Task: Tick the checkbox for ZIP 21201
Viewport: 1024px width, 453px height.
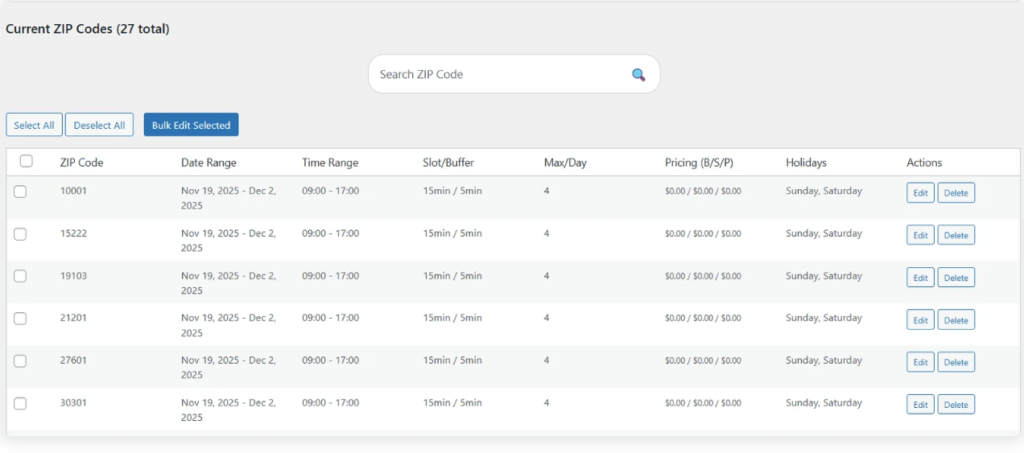Action: coord(20,318)
